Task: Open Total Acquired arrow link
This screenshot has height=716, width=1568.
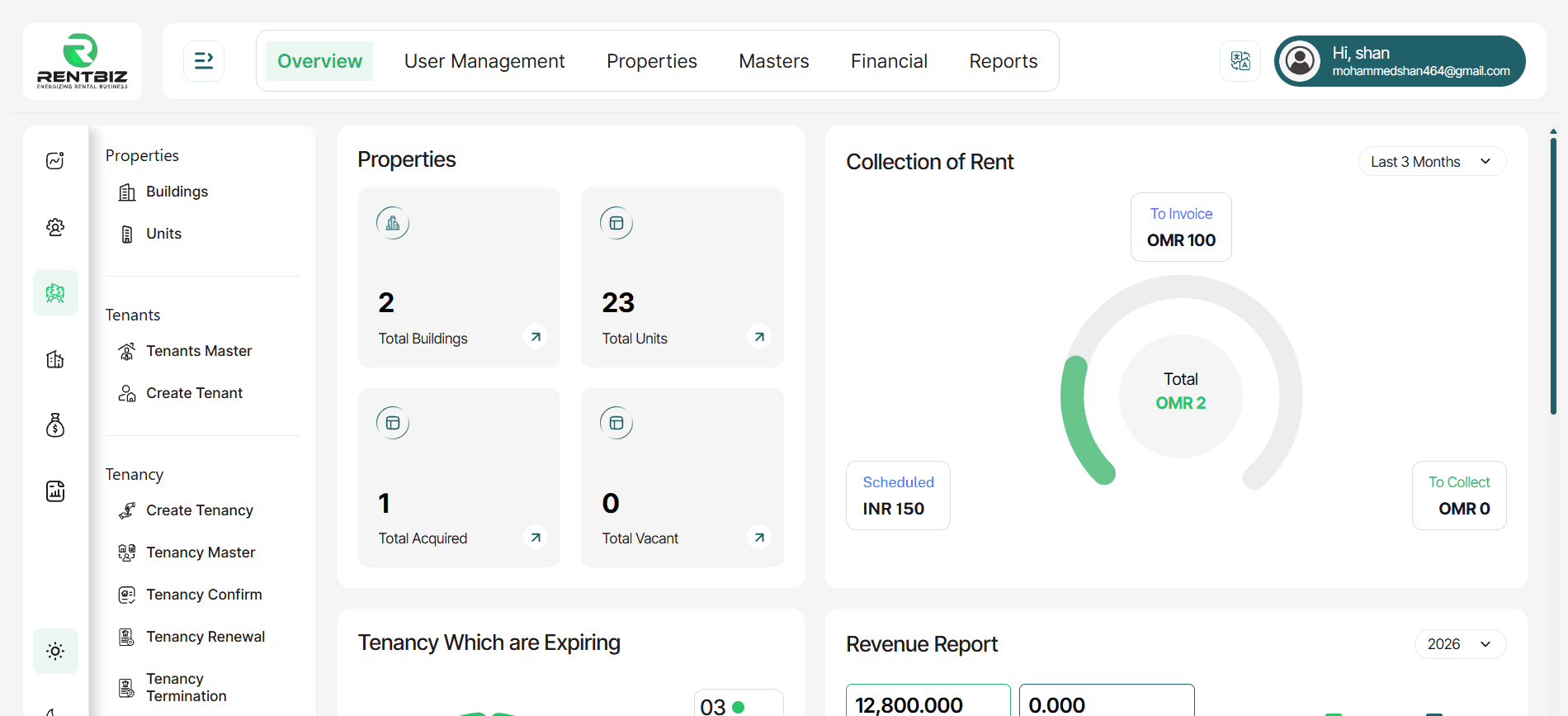Action: click(536, 538)
